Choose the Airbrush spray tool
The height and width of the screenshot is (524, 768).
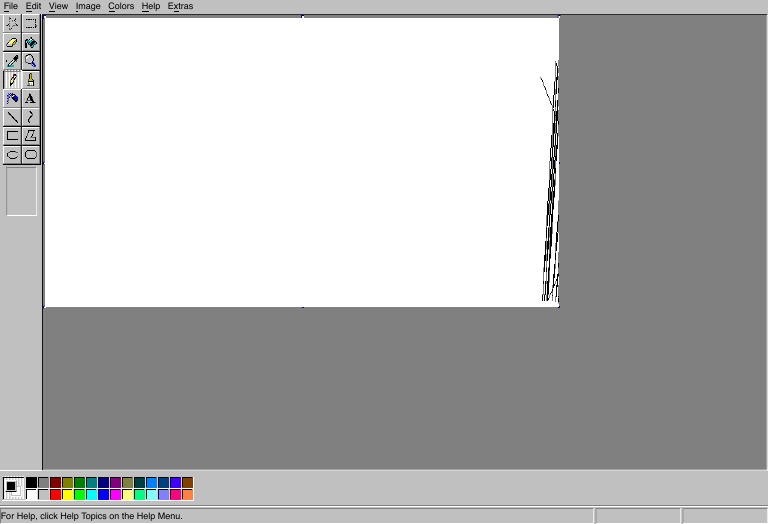click(12, 98)
